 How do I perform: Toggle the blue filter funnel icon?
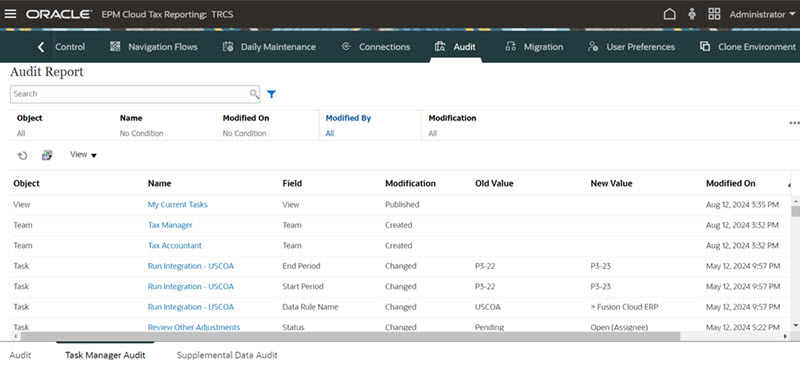(x=271, y=94)
